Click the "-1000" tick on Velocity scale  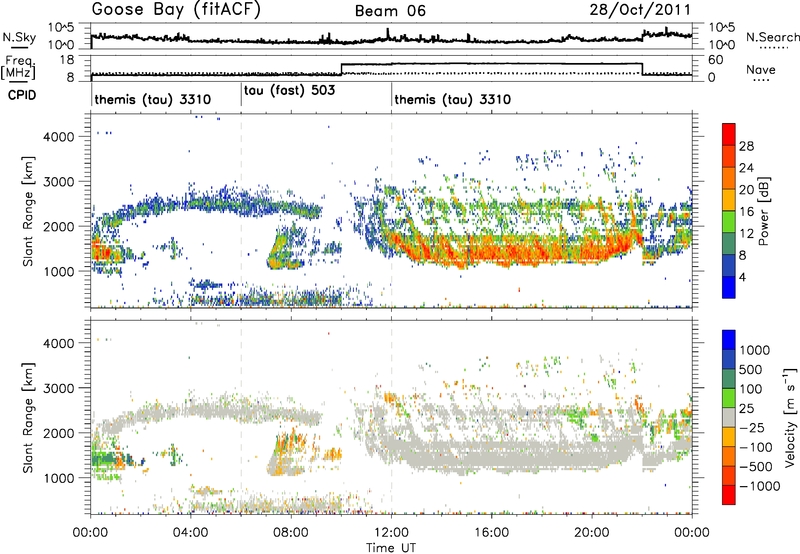click(x=759, y=486)
